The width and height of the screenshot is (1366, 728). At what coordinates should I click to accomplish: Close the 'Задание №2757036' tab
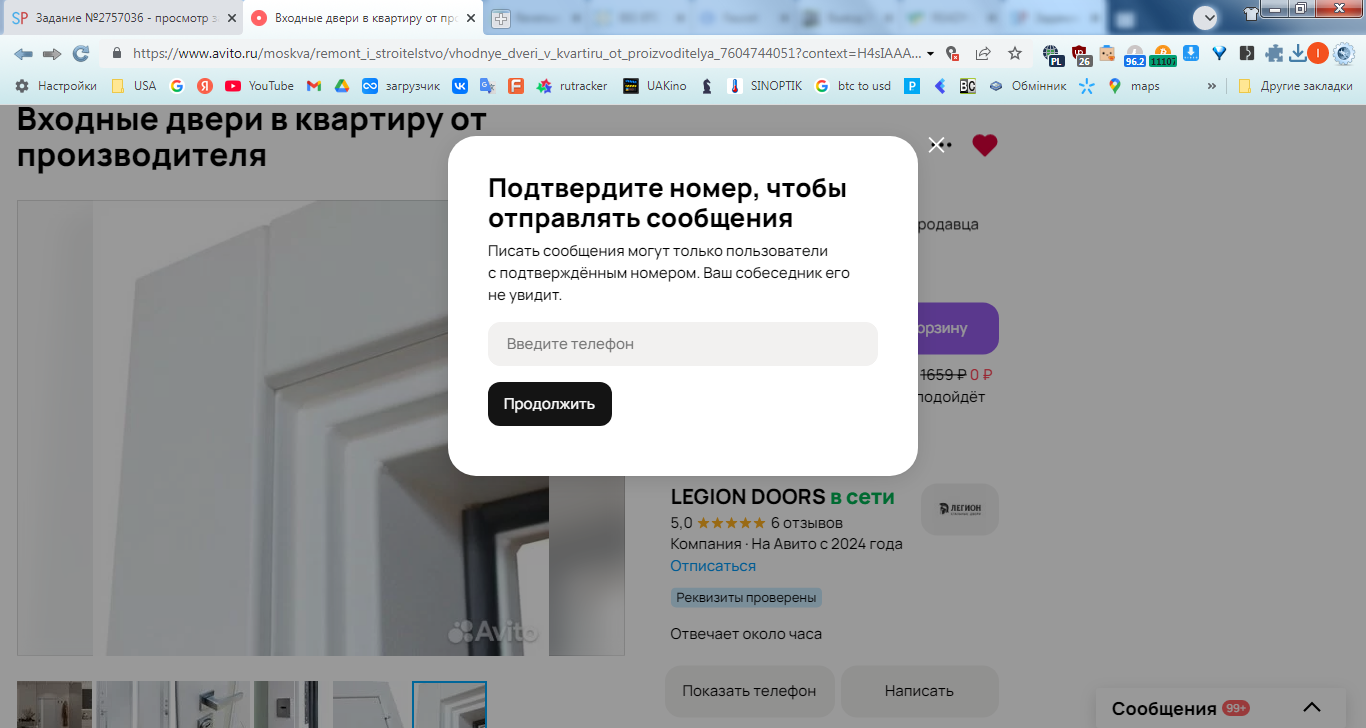coord(231,18)
